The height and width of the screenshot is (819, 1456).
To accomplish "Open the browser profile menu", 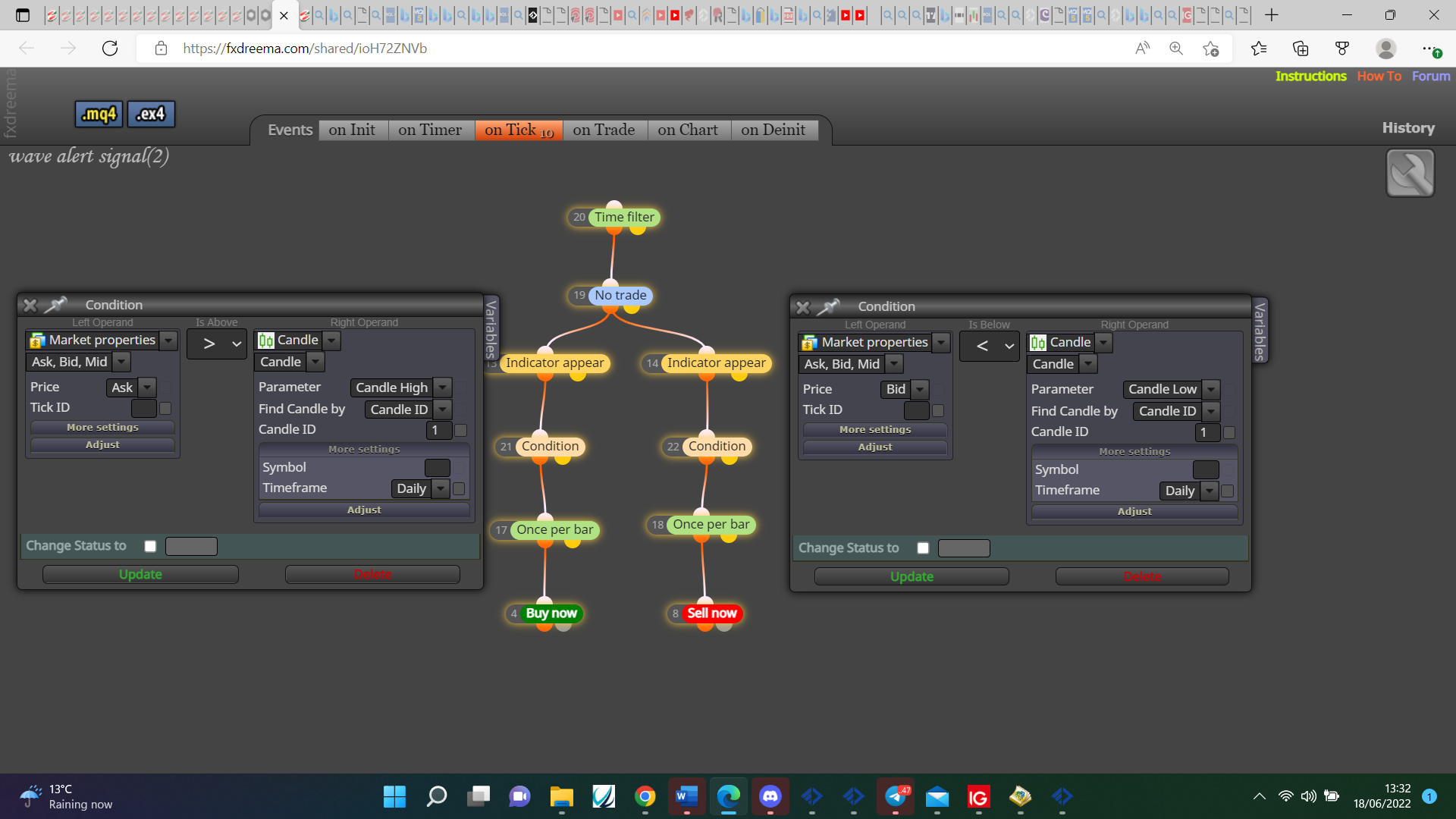I will (1386, 49).
